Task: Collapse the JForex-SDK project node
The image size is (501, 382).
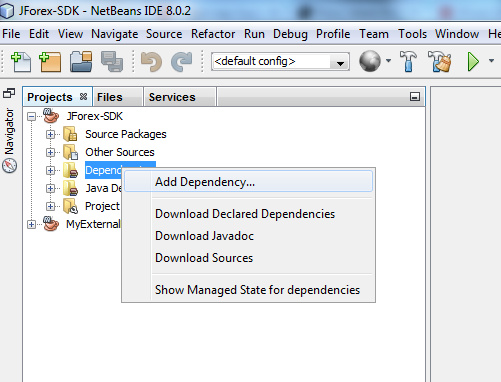Action: tap(31, 116)
